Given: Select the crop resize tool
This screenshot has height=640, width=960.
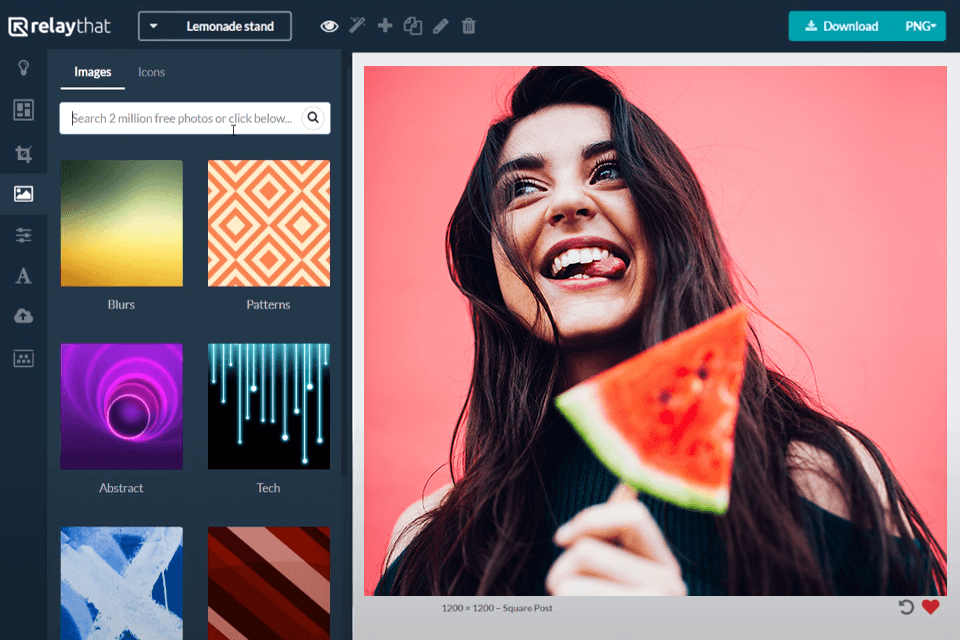Looking at the screenshot, I should tap(23, 153).
